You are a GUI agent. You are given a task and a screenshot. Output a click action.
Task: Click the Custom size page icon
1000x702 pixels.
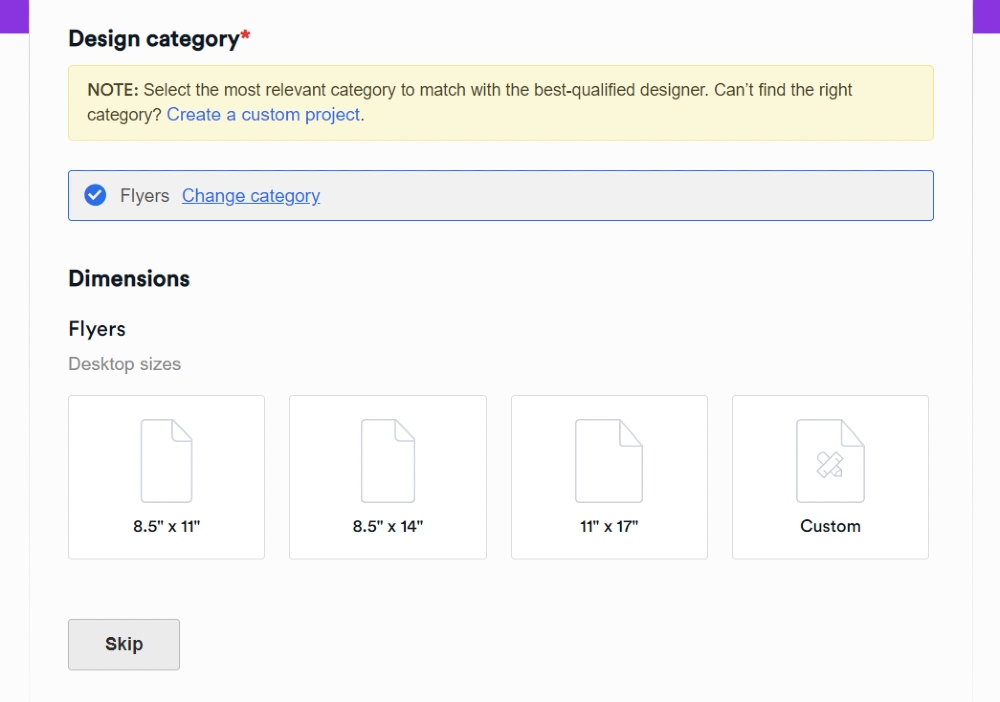(830, 461)
